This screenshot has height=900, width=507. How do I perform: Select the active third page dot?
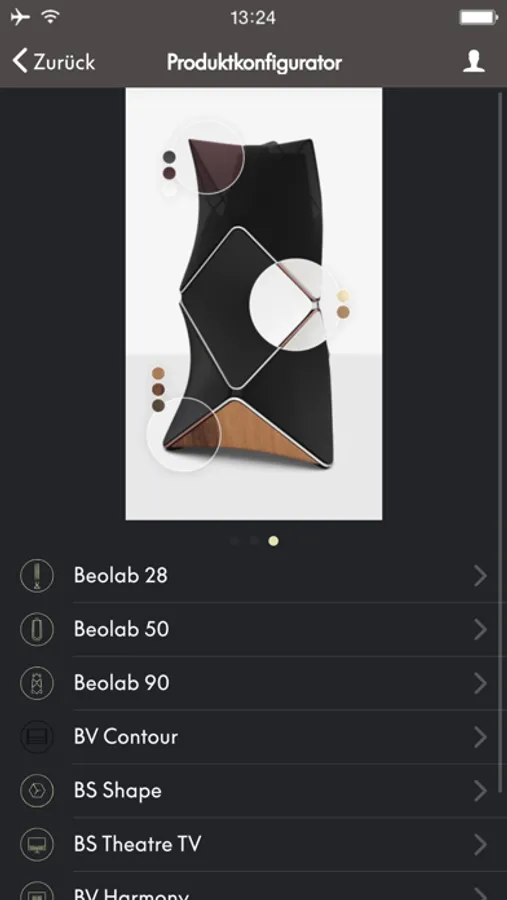click(x=273, y=541)
